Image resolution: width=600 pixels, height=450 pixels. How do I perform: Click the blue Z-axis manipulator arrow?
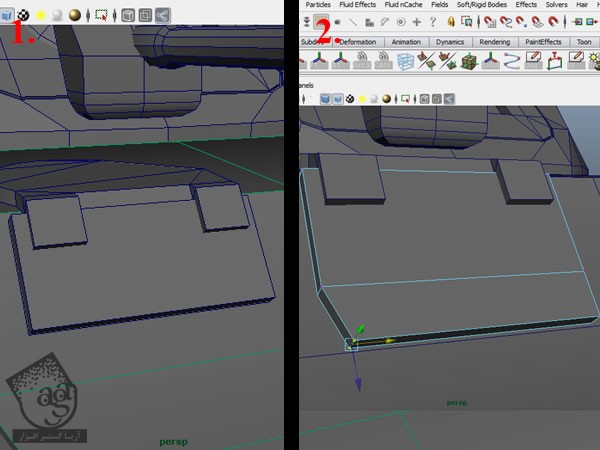tap(357, 383)
